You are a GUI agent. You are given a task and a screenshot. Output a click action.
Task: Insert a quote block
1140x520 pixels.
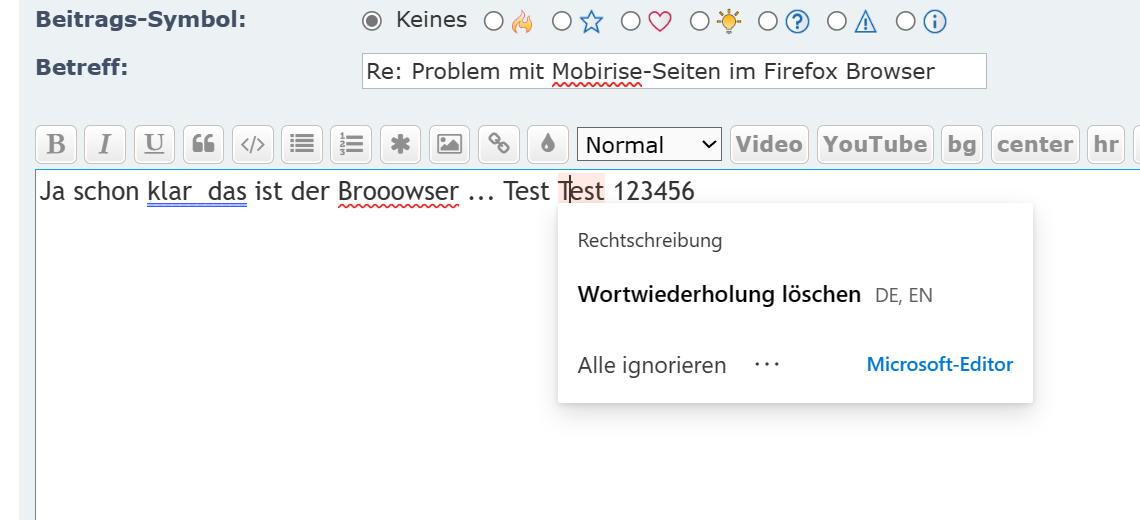203,144
